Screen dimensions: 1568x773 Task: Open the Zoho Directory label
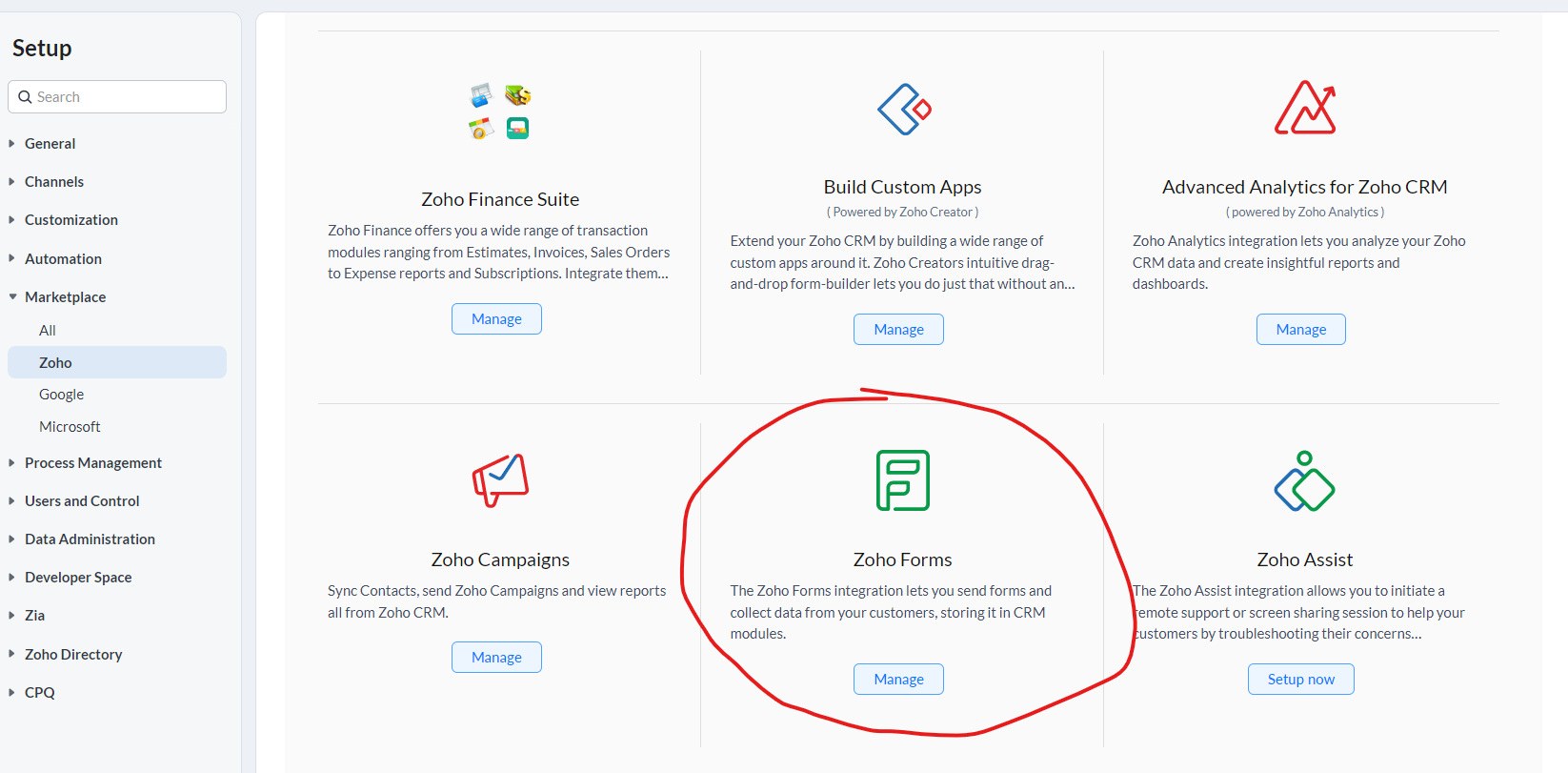73,655
